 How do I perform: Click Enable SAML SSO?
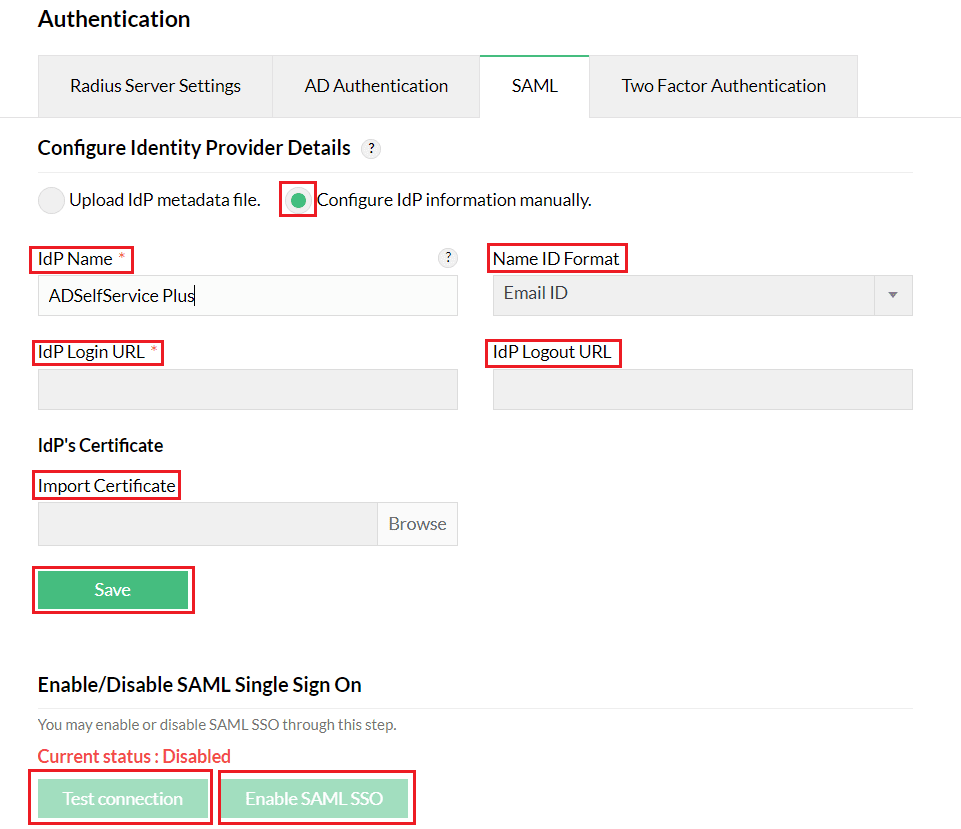(x=316, y=797)
